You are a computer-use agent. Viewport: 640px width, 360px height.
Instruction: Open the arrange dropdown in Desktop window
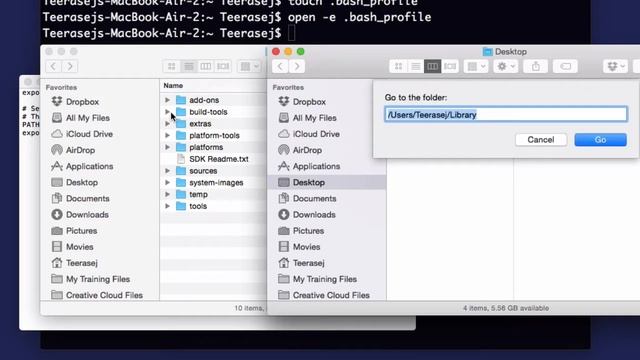(x=476, y=66)
